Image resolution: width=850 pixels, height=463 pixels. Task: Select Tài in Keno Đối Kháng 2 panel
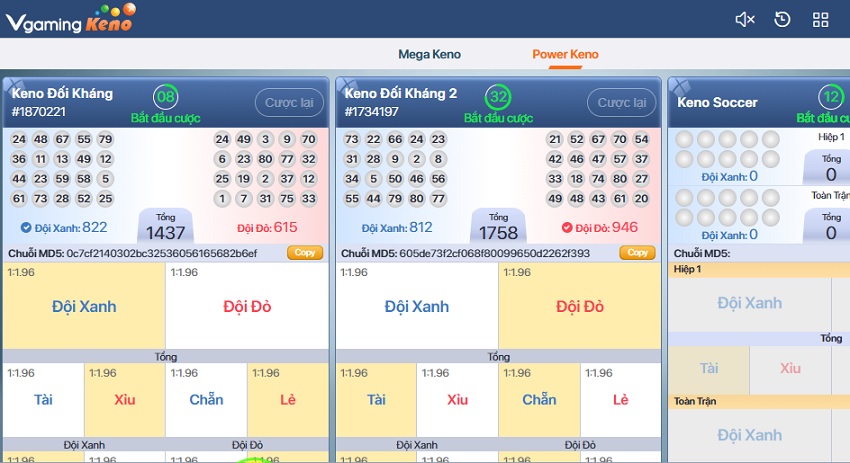[376, 400]
